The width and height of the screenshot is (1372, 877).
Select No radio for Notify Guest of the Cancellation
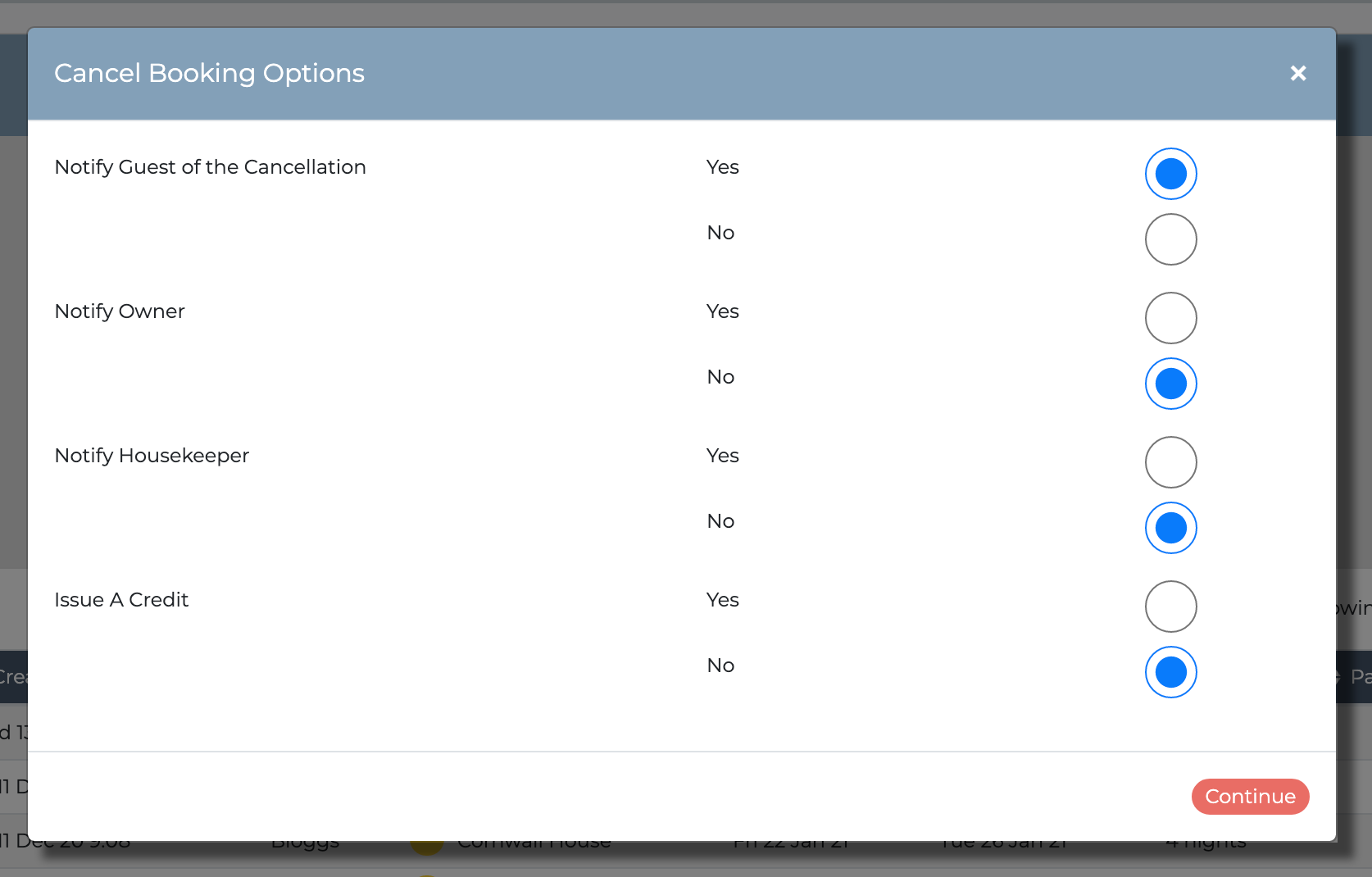click(x=1170, y=239)
